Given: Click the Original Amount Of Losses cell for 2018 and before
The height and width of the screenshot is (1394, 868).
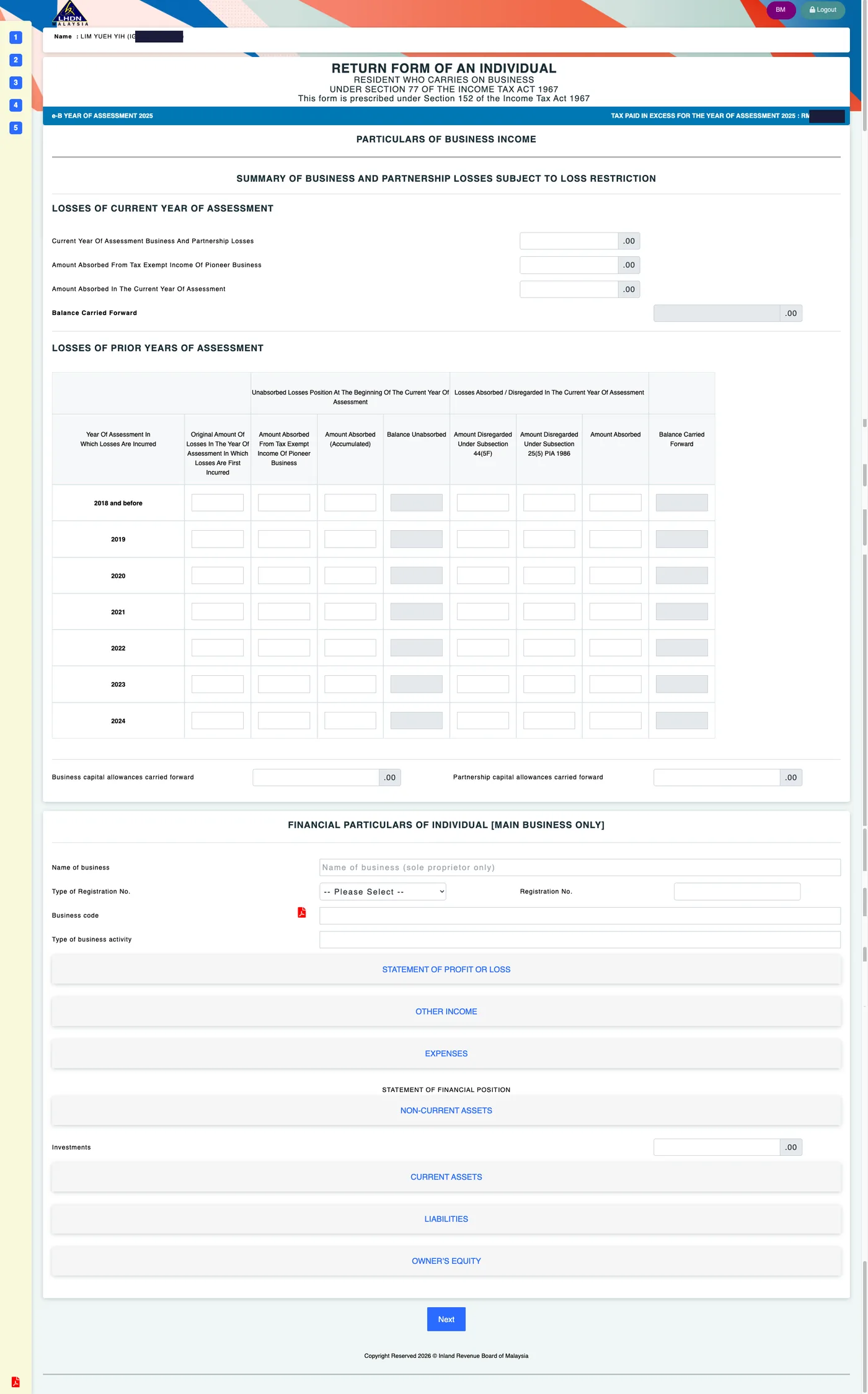Looking at the screenshot, I should pyautogui.click(x=218, y=503).
